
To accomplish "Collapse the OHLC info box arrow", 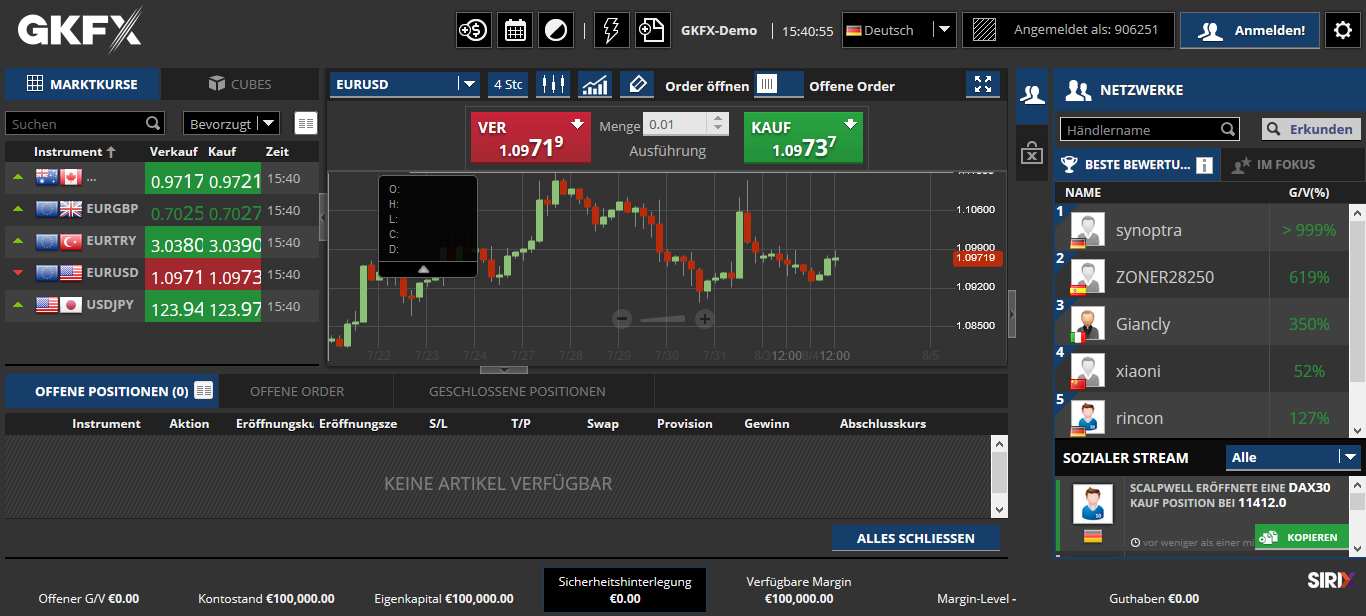I will (x=424, y=268).
